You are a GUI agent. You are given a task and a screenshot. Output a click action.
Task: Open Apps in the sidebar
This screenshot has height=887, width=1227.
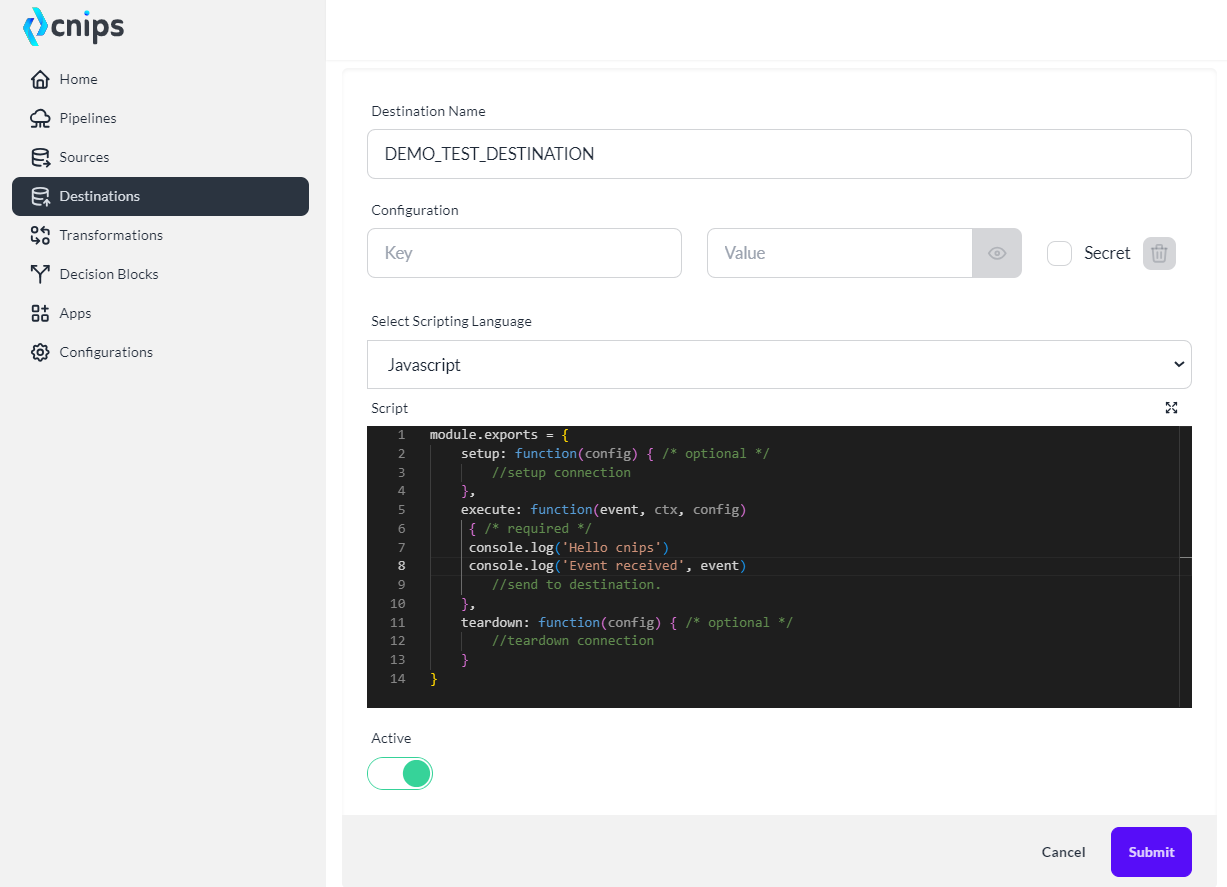point(160,313)
